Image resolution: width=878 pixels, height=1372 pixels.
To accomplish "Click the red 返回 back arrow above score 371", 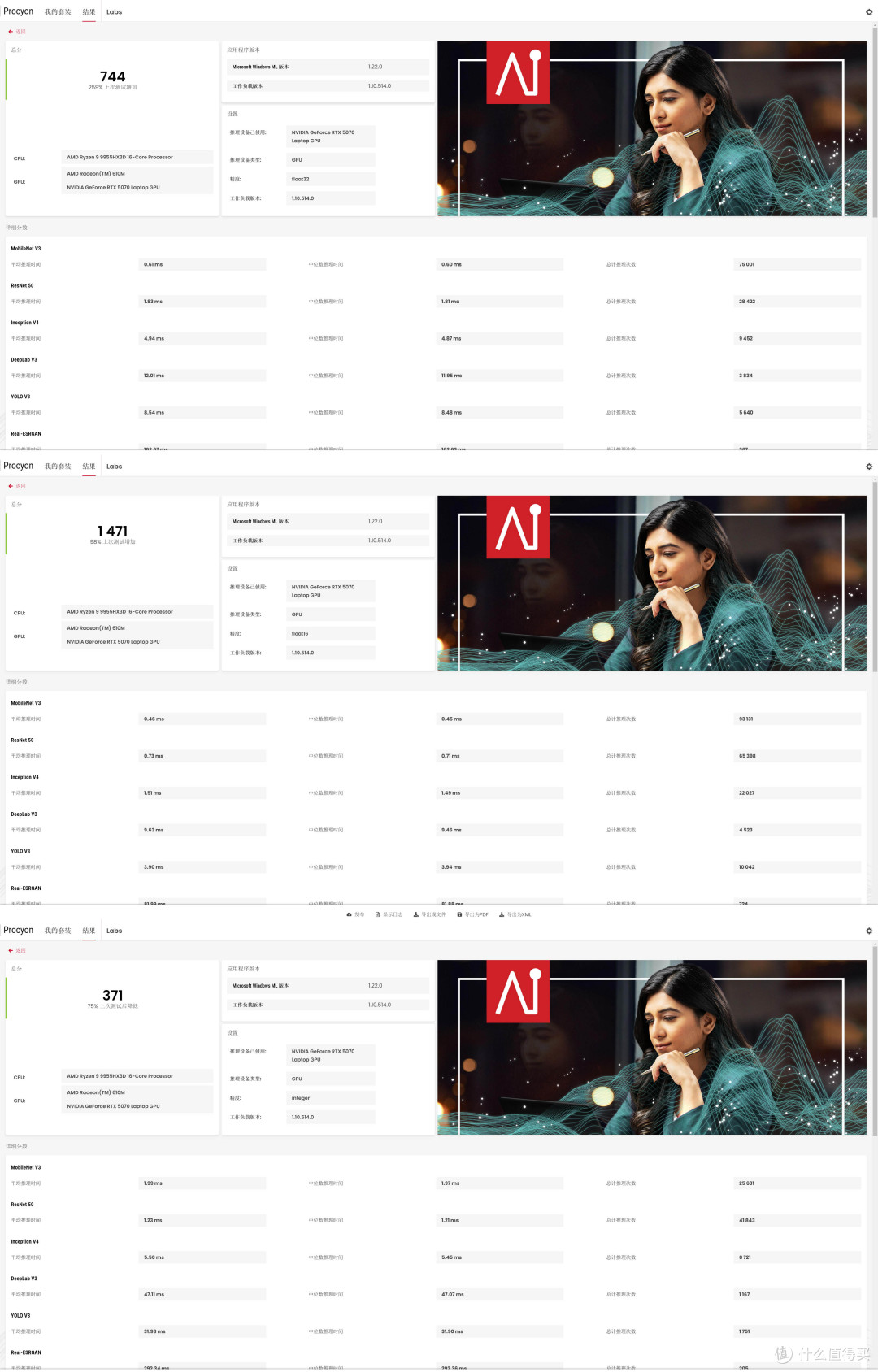I will point(17,950).
